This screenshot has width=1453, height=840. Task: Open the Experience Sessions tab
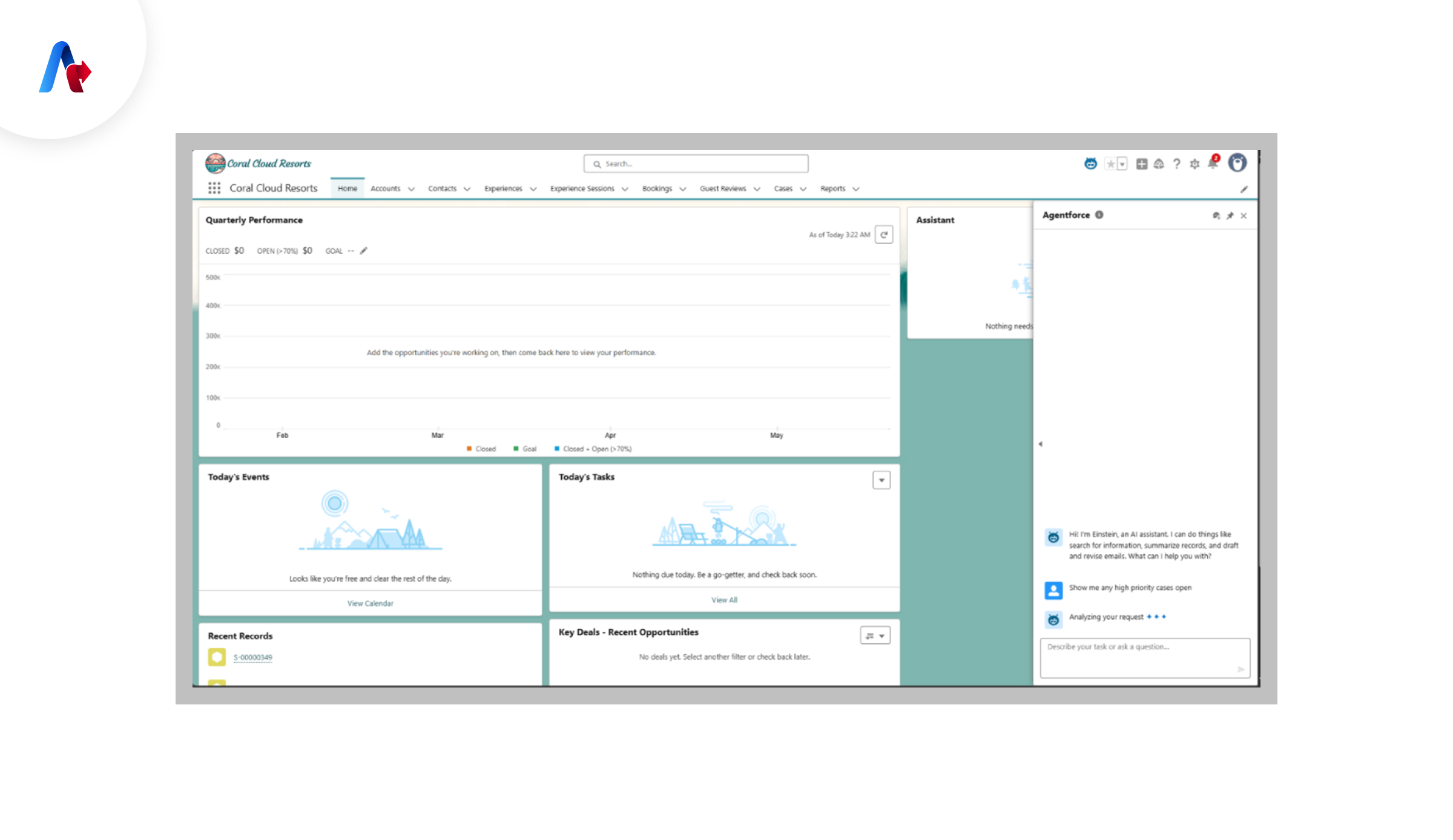pos(582,189)
